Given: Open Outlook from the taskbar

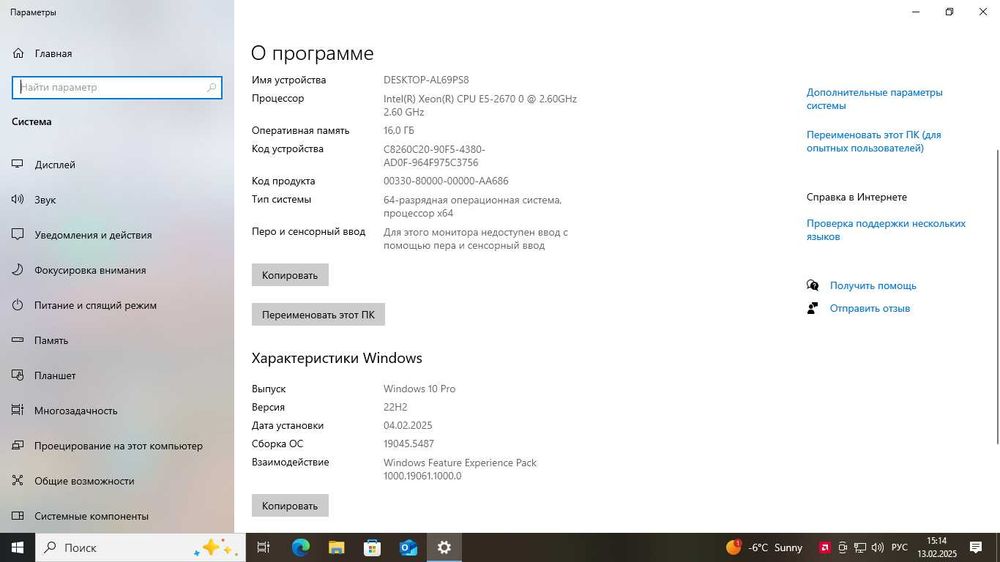Looking at the screenshot, I should (x=408, y=547).
